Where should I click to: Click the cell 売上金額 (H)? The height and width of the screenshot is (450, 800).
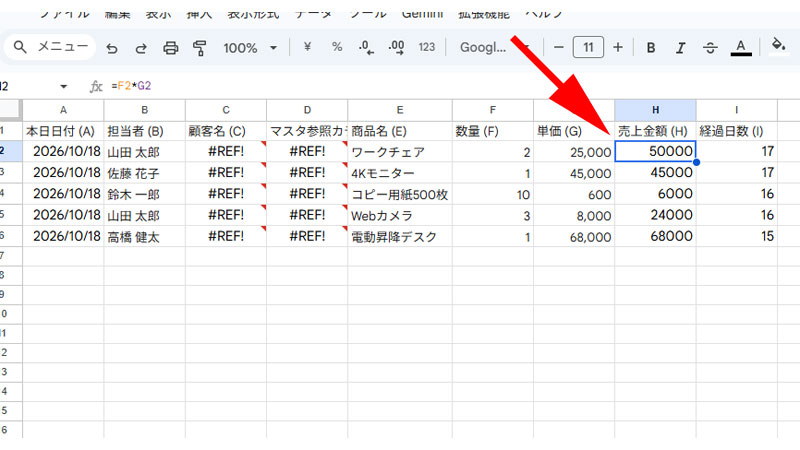point(656,131)
